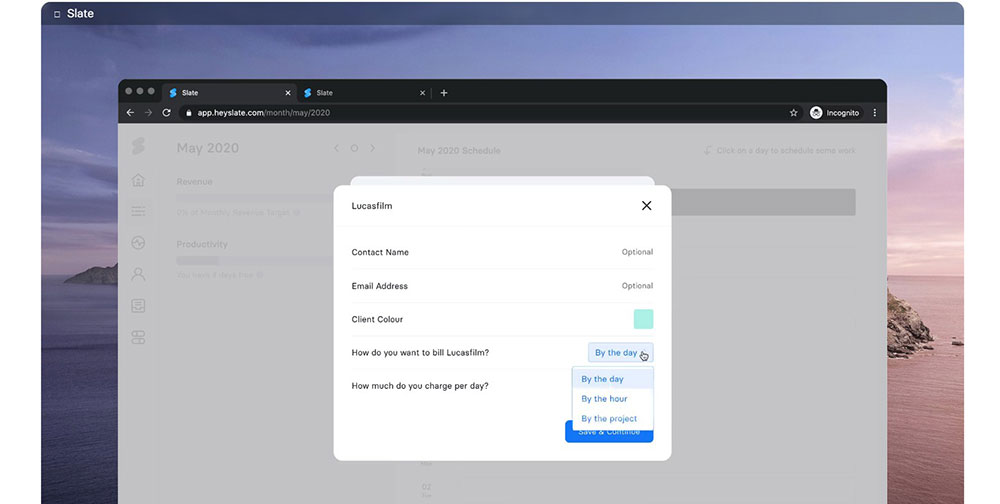
Task: Close the Lucasfilm dialog
Action: coord(646,205)
